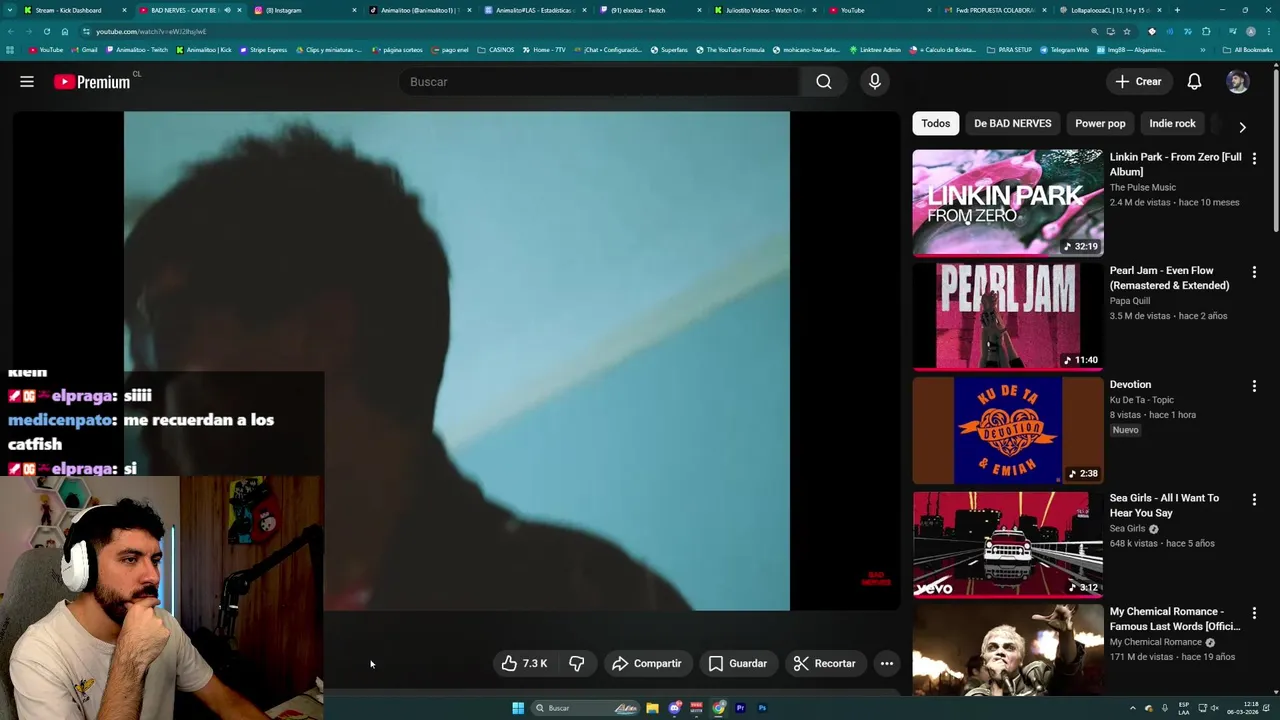The image size is (1280, 720).
Task: Open the Chrome tab search dropdown
Action: 10,10
